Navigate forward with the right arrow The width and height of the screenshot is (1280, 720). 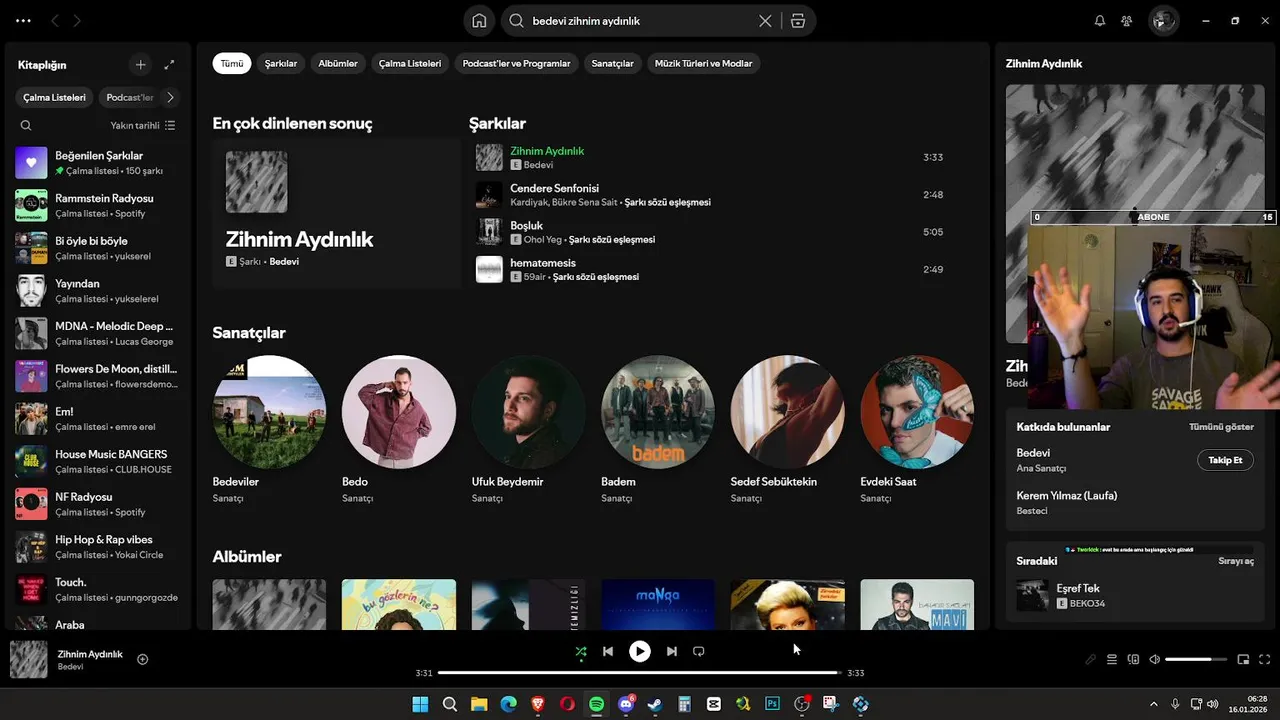(77, 20)
